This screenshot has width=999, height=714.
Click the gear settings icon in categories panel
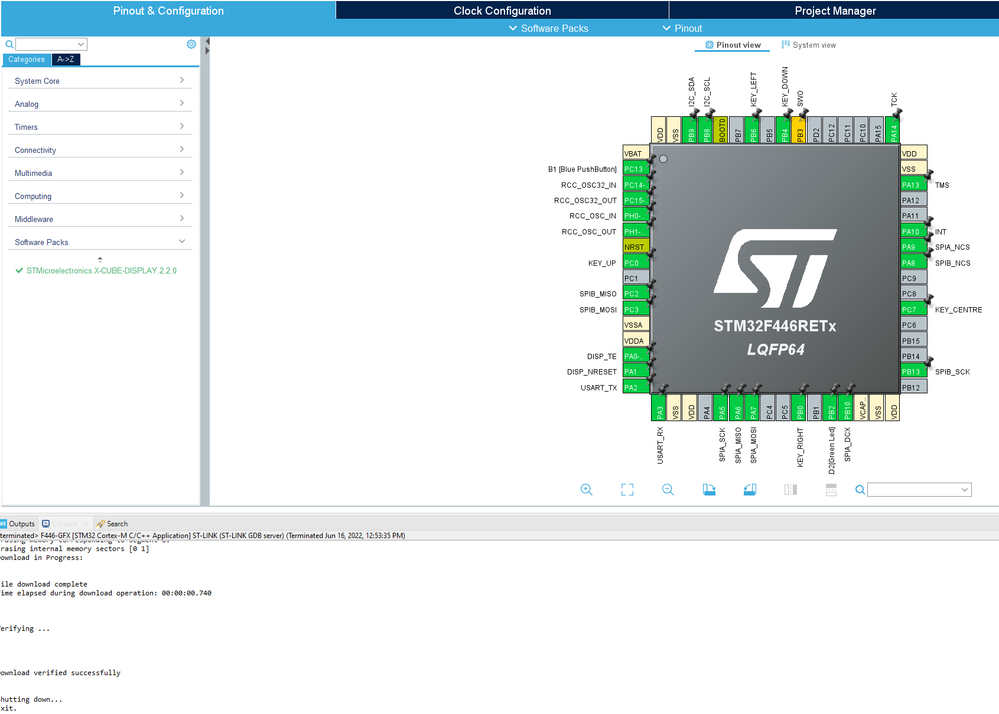(191, 44)
